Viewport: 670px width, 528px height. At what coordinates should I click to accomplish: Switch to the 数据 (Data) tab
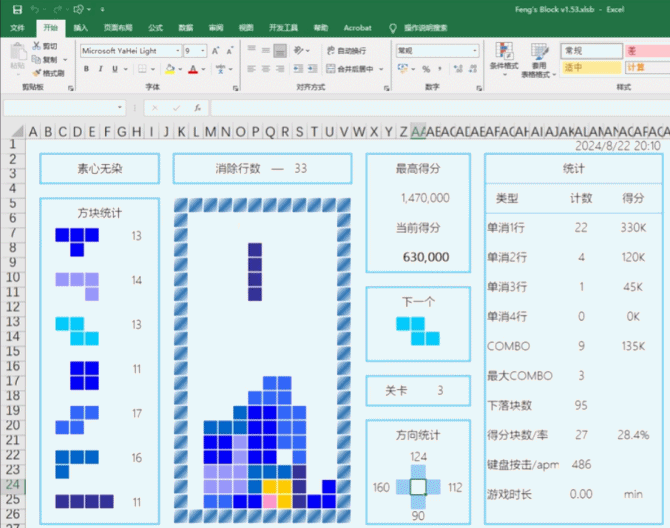click(186, 28)
